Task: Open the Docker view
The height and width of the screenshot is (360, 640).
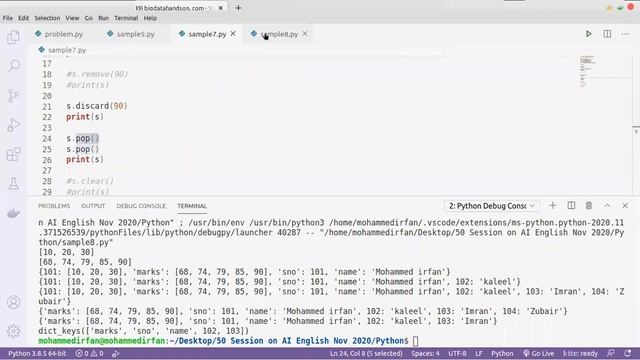Action: point(13,213)
